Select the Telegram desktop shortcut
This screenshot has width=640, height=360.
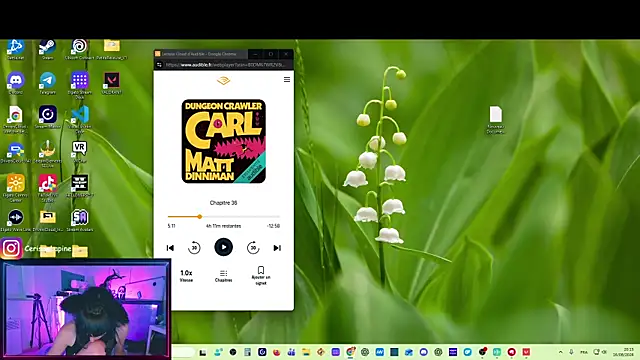coord(47,83)
